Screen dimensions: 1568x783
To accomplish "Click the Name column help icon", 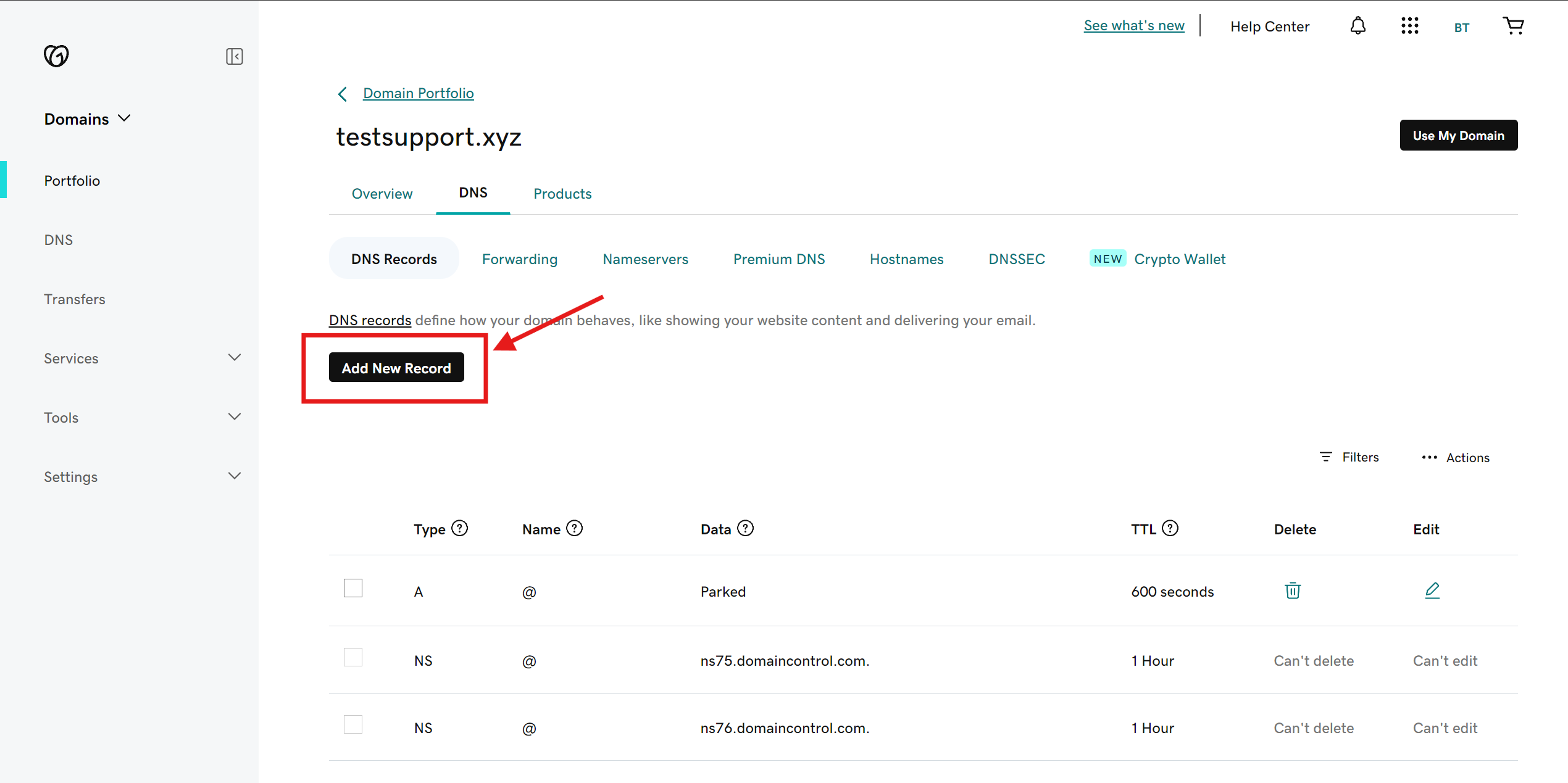I will [575, 529].
